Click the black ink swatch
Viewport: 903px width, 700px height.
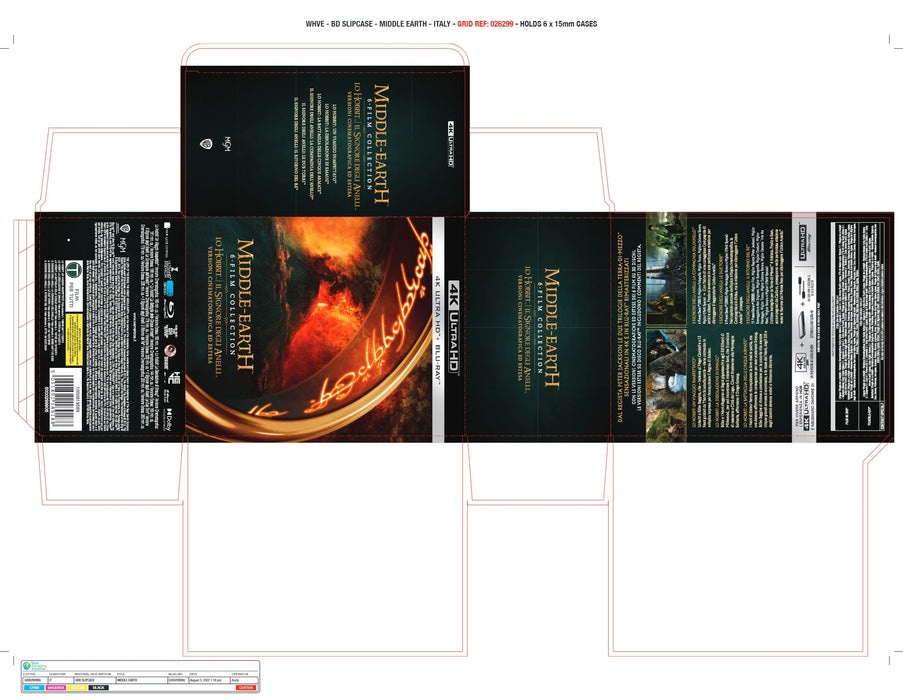point(99,688)
